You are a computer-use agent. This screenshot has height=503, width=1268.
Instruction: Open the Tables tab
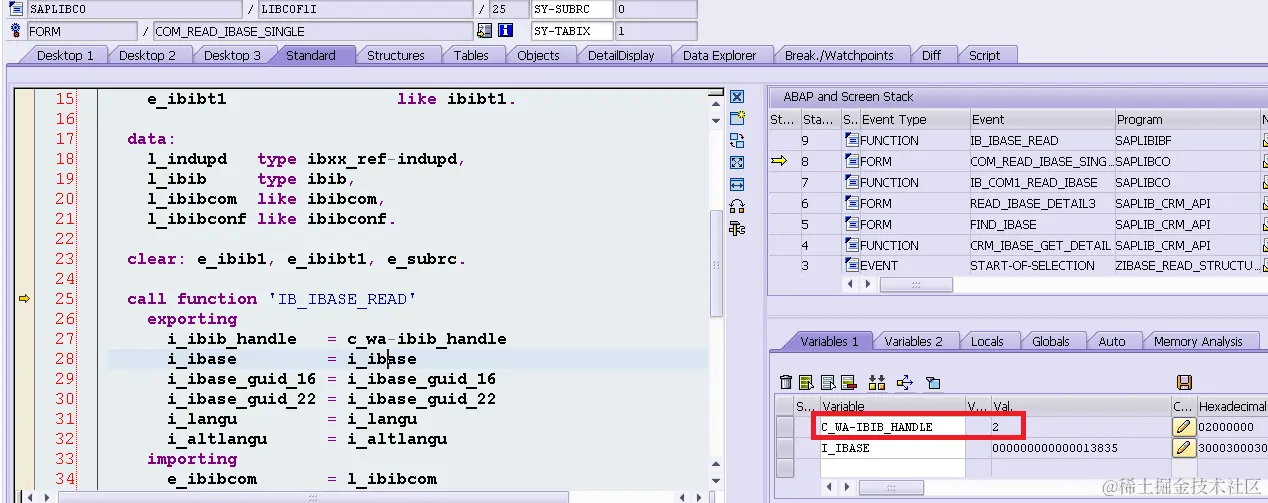(x=471, y=56)
